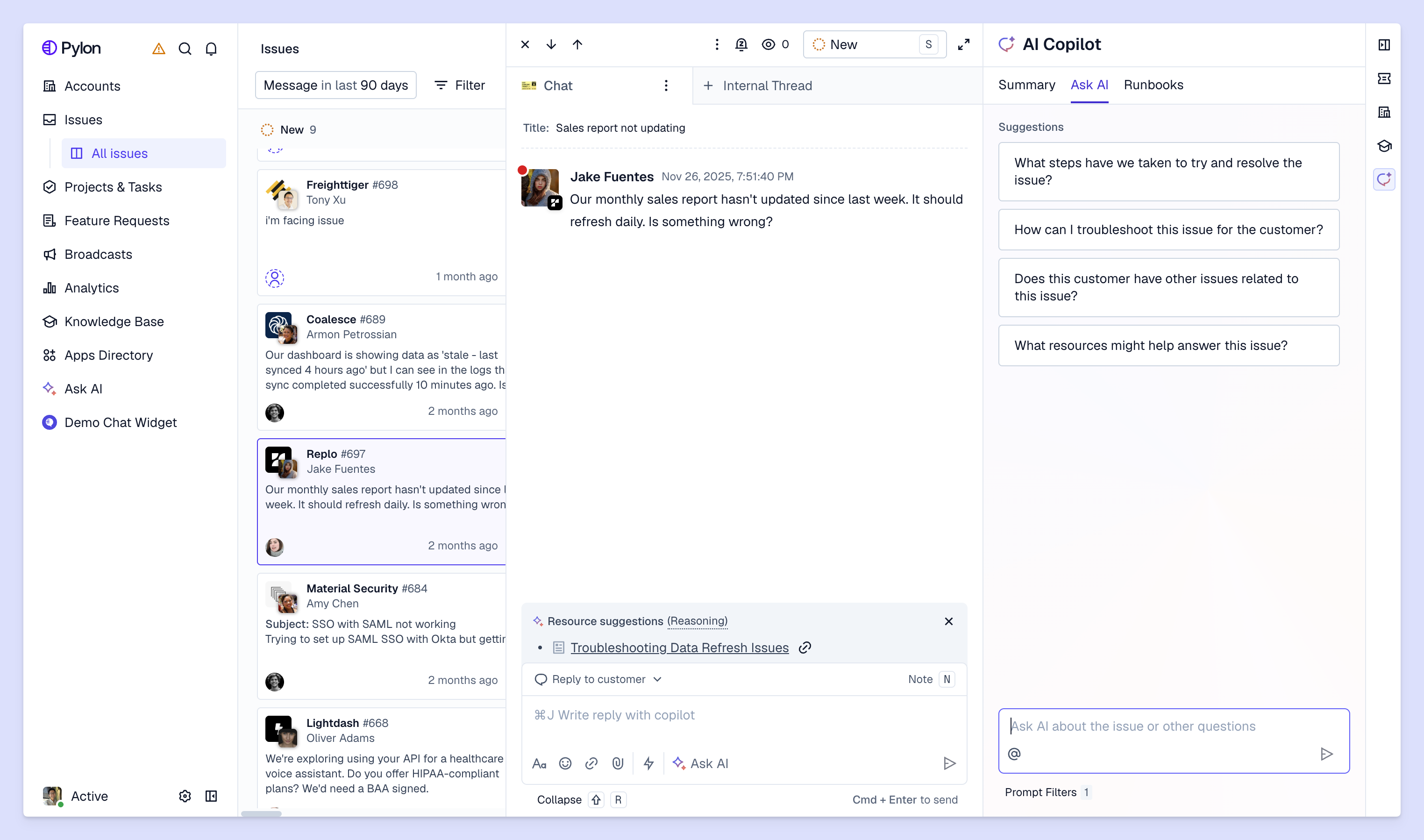
Task: Expand issue view to fullscreen
Action: tap(964, 44)
